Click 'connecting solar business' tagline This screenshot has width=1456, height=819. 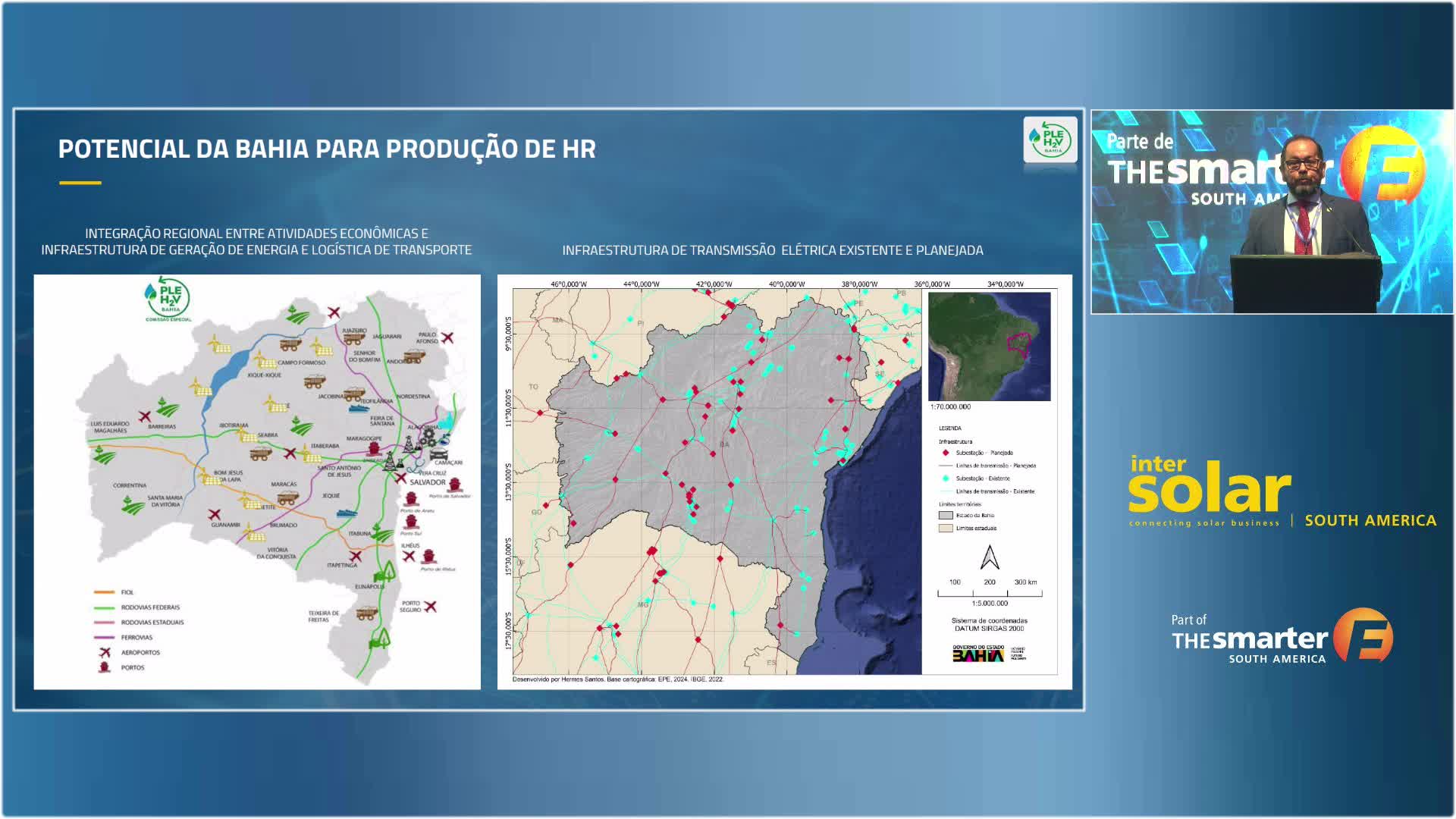(1204, 523)
